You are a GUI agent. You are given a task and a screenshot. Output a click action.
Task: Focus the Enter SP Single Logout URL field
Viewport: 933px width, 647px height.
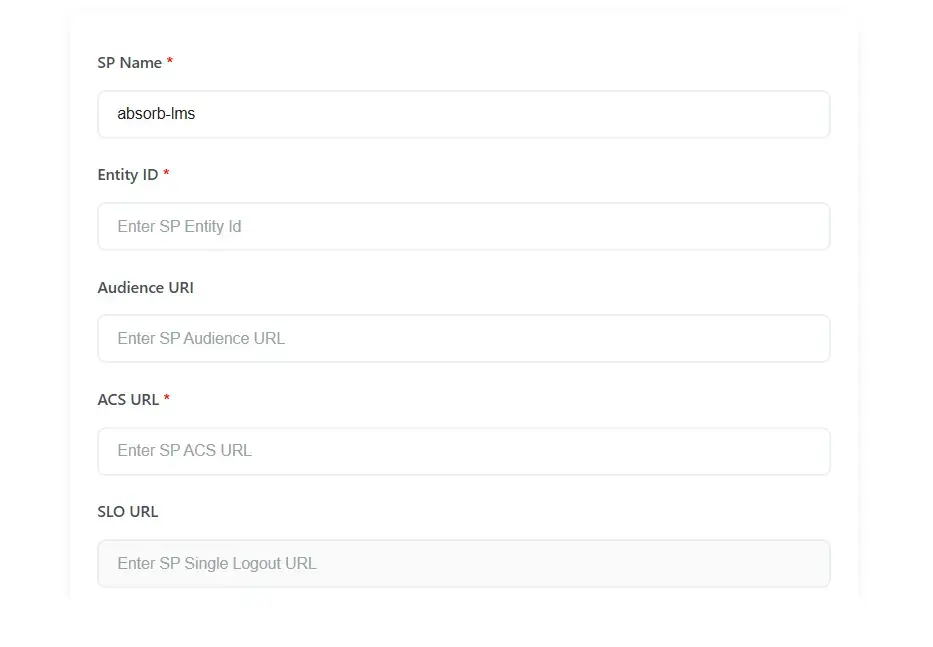[x=463, y=563]
